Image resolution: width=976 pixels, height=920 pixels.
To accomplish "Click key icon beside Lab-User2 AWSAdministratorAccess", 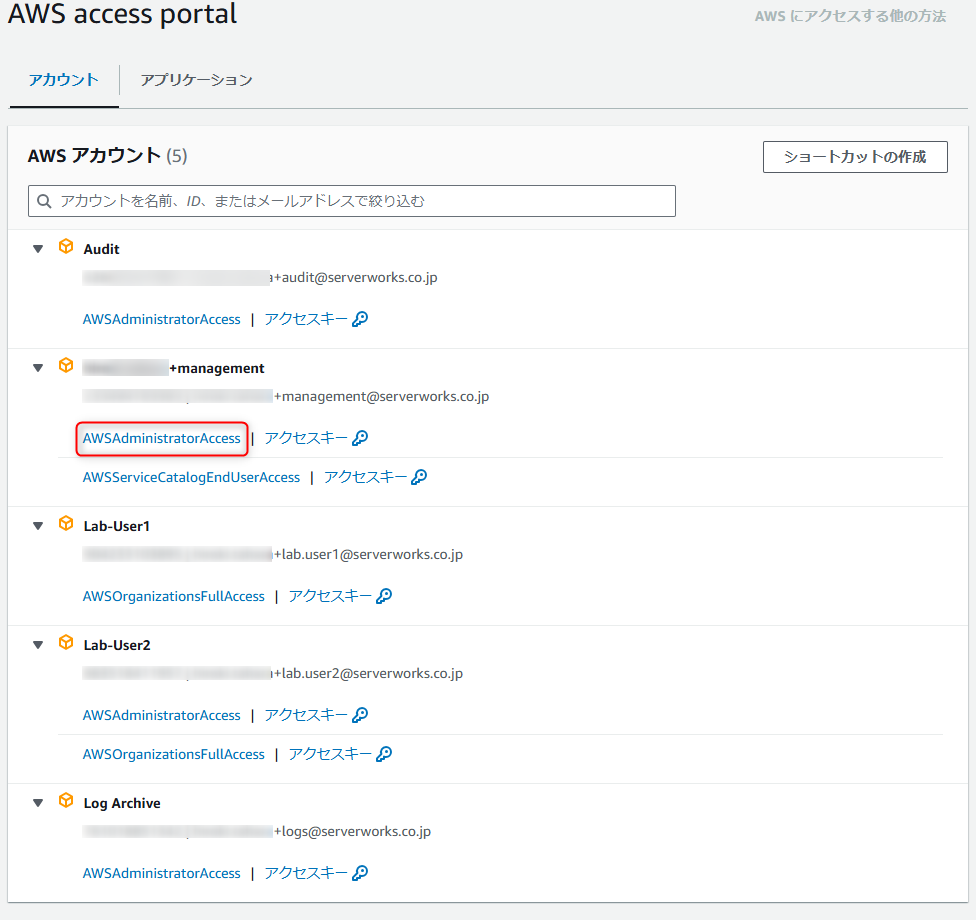I will click(x=360, y=715).
